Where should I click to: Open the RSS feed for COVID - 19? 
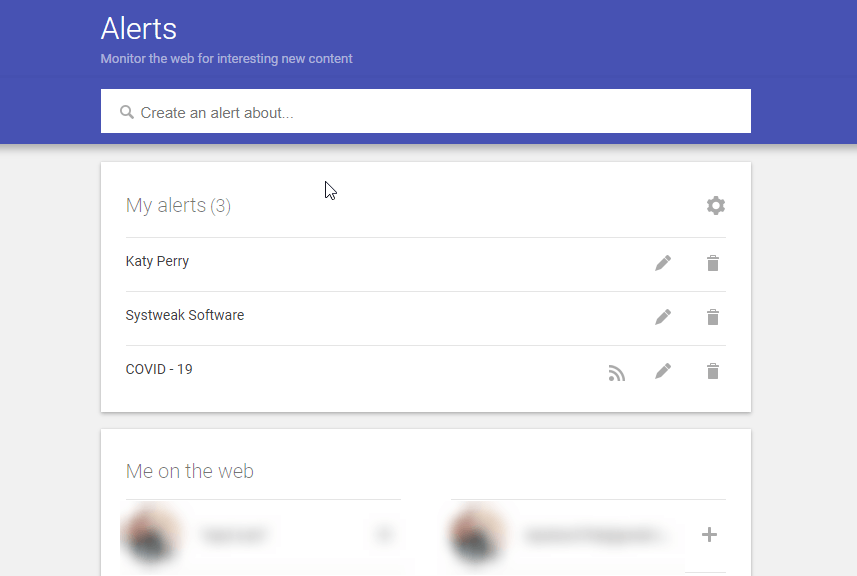tap(617, 373)
